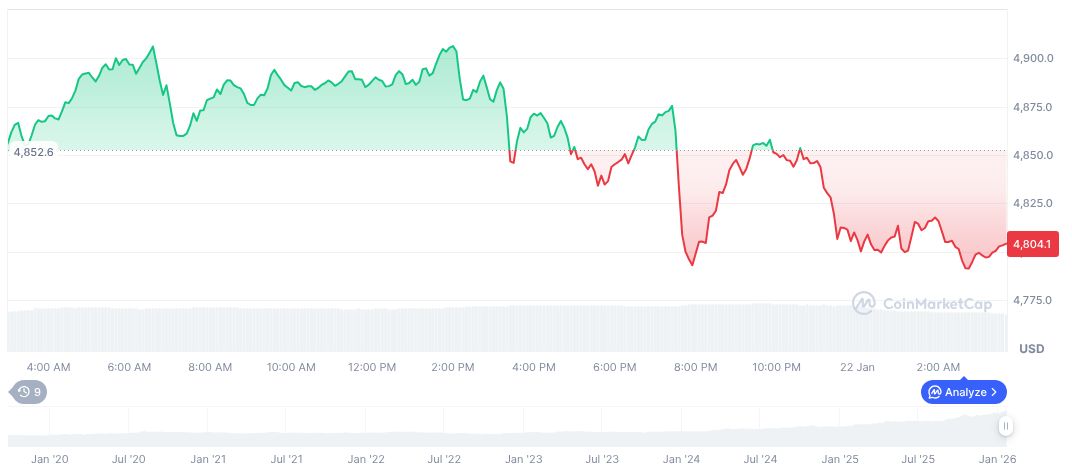Jump to Jul '22 in the range navigator
Viewport: 1072px width, 470px height.
pos(443,459)
